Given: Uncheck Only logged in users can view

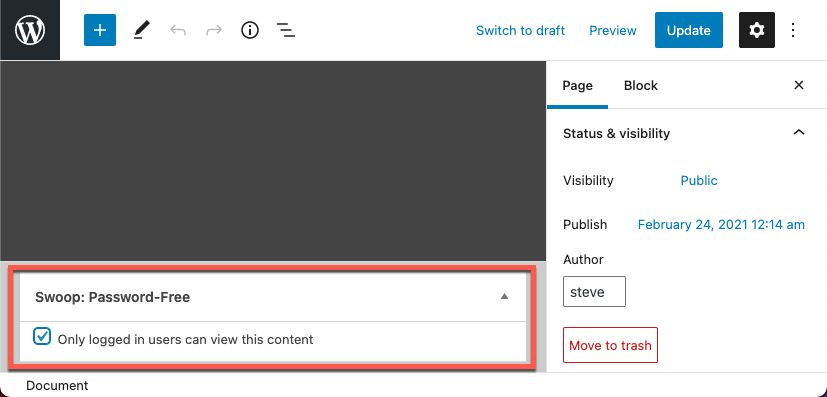Looking at the screenshot, I should [42, 336].
